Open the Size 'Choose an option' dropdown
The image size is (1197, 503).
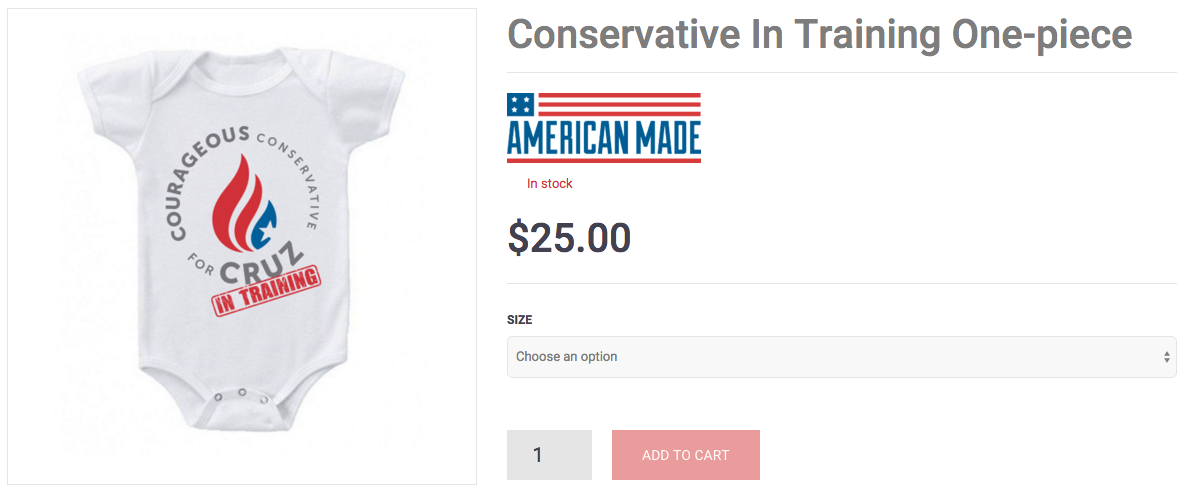(x=841, y=356)
